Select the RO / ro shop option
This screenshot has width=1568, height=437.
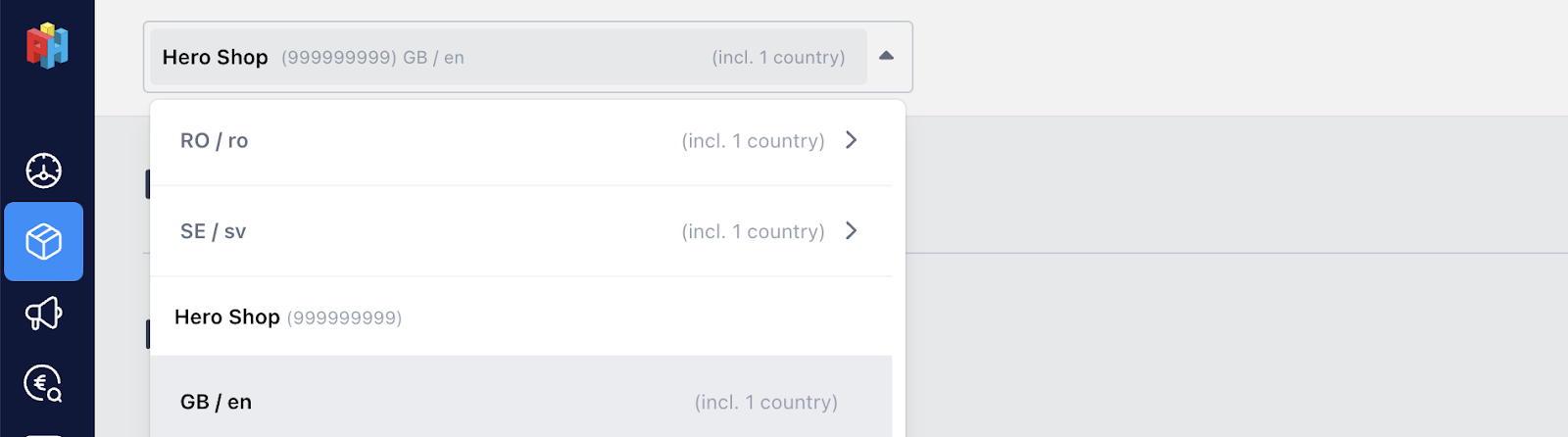(x=521, y=141)
